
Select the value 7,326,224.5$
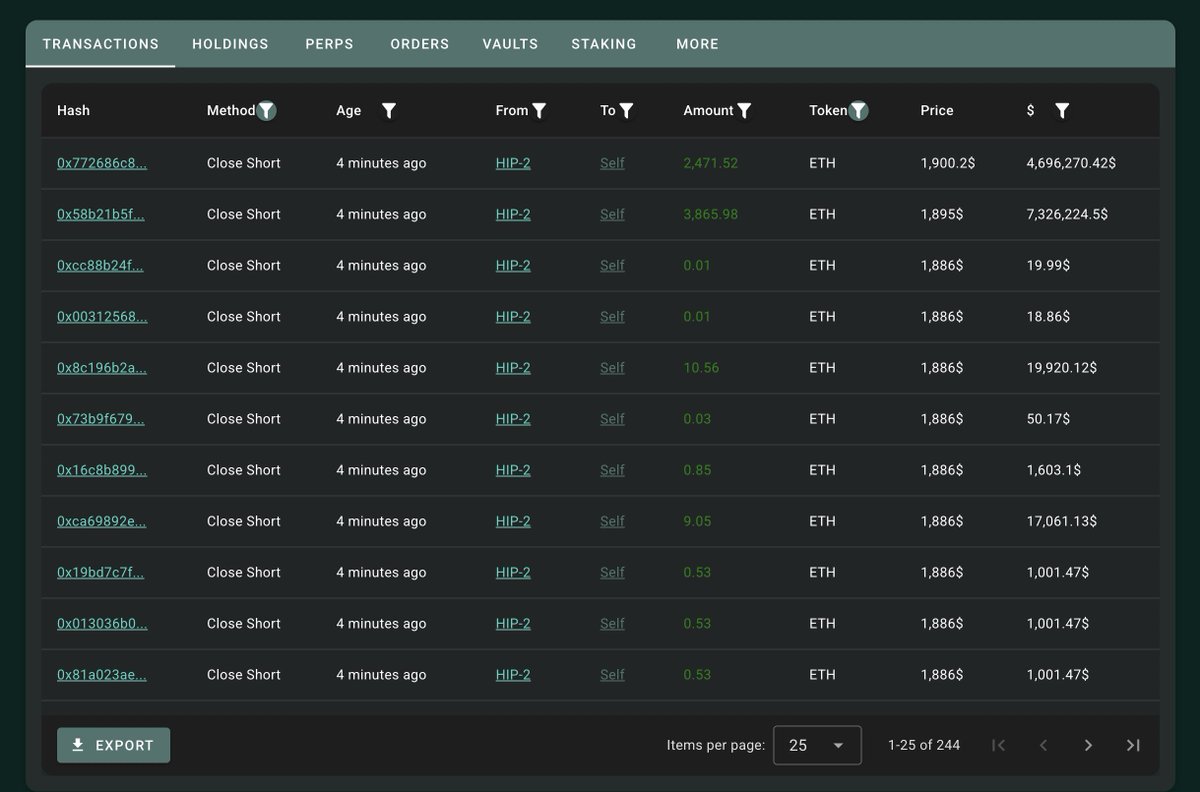click(1067, 214)
